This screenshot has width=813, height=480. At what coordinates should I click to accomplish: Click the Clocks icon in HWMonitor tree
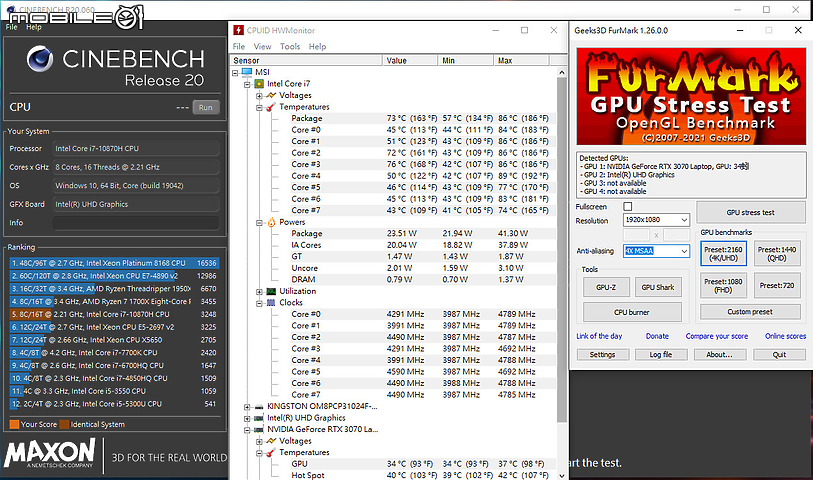click(271, 303)
